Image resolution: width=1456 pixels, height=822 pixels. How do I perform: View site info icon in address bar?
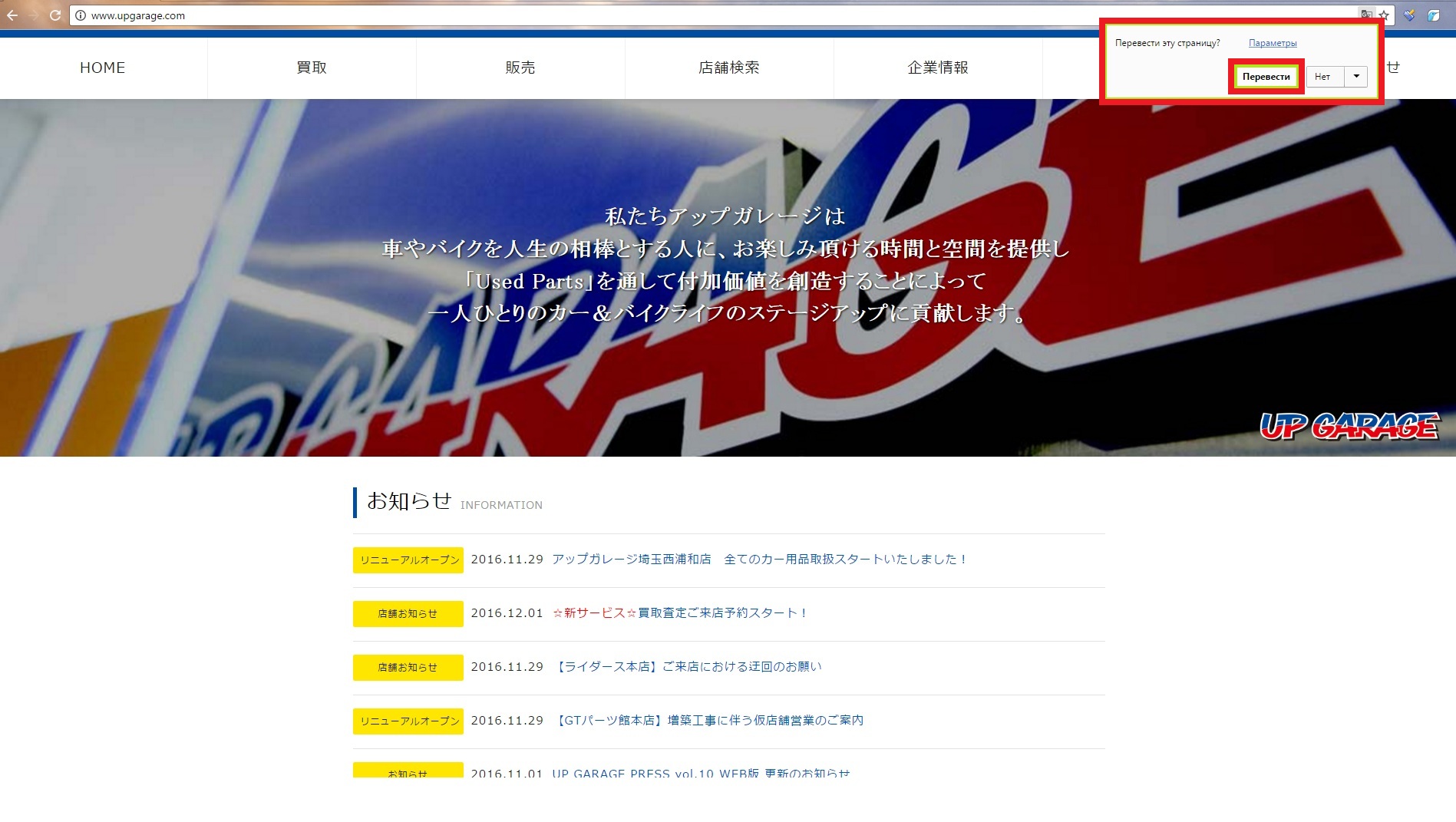click(x=80, y=15)
